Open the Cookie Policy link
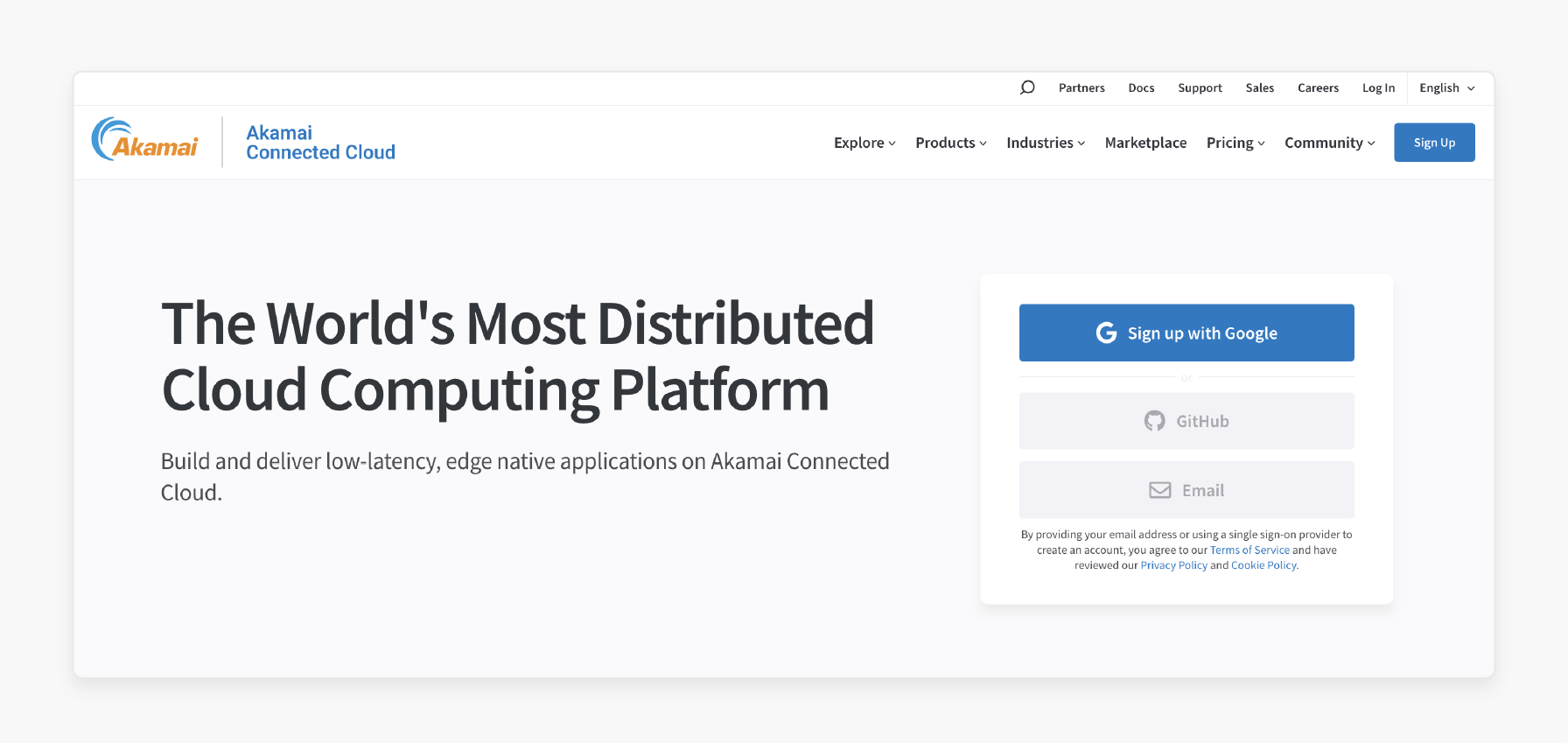 click(x=1264, y=565)
